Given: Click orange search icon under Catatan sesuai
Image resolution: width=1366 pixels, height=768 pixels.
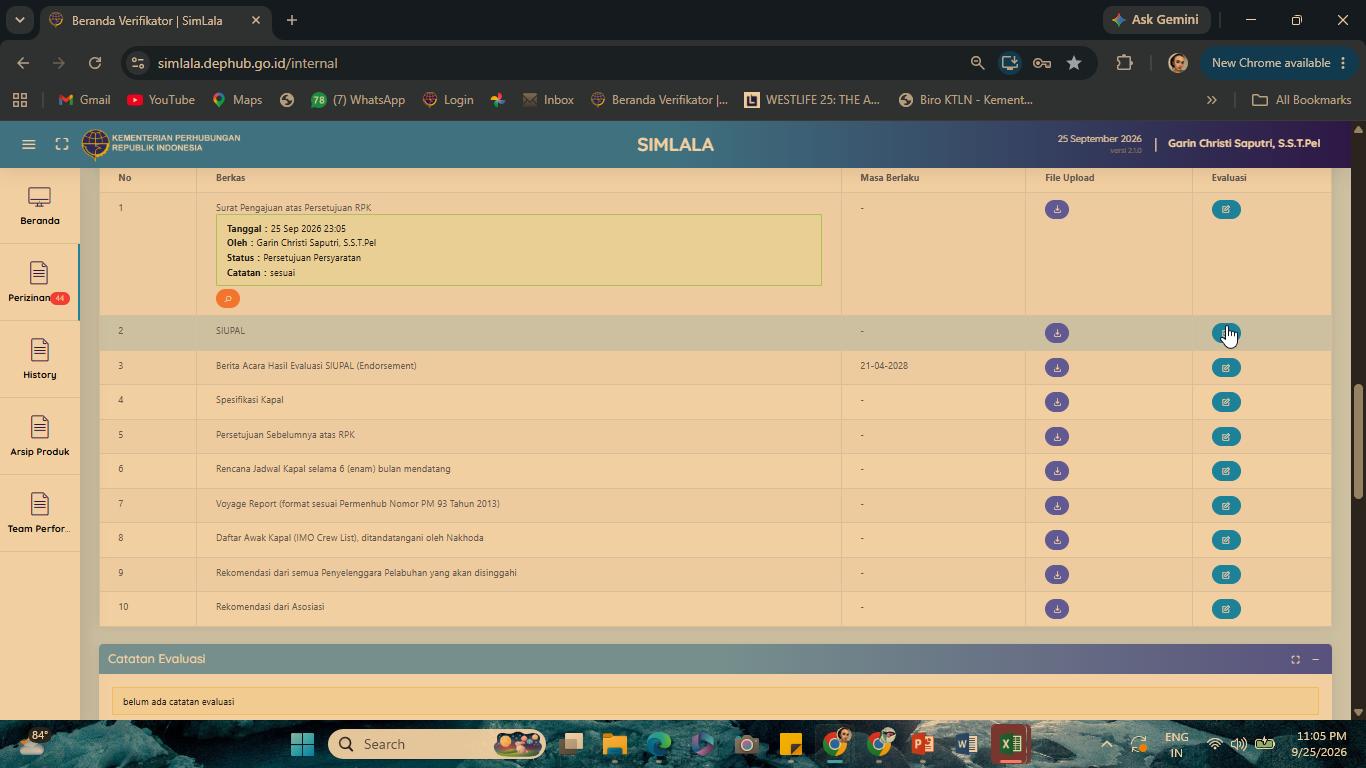Looking at the screenshot, I should tap(228, 298).
